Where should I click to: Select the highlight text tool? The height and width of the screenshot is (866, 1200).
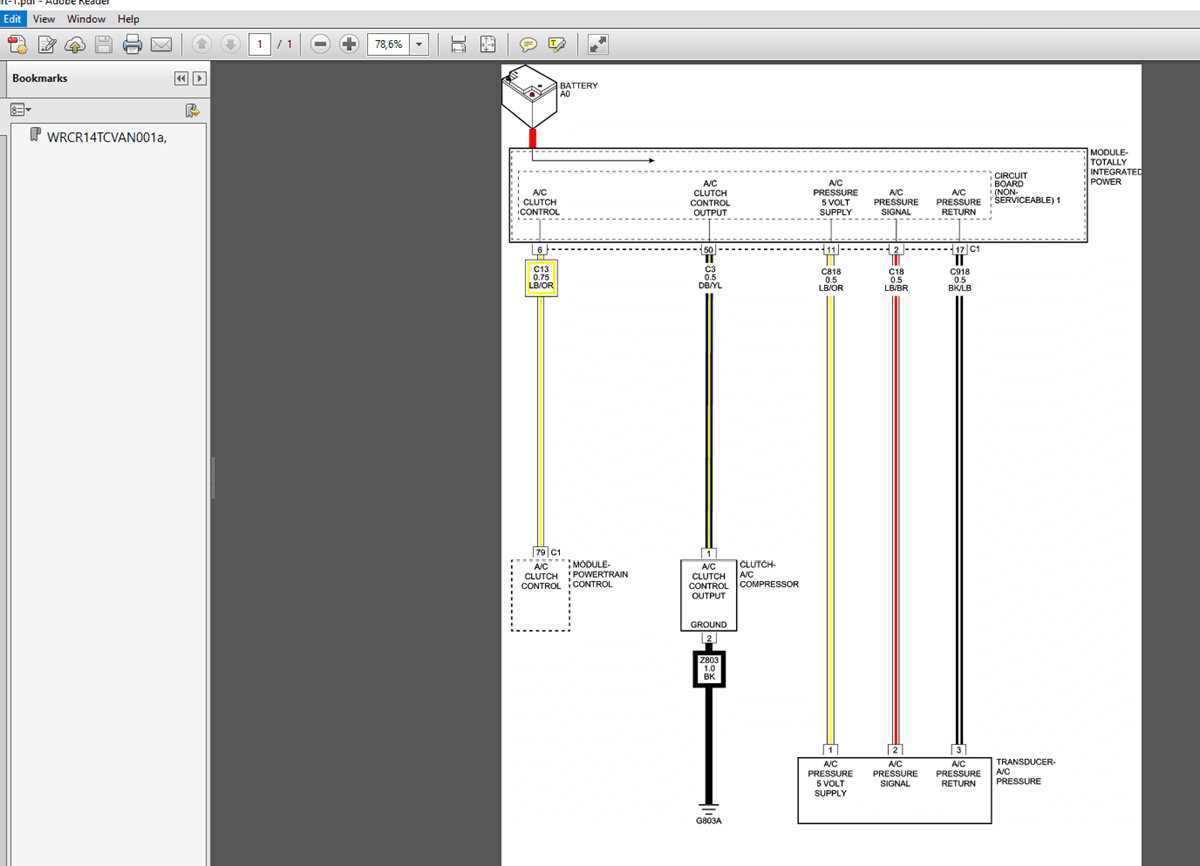click(557, 44)
